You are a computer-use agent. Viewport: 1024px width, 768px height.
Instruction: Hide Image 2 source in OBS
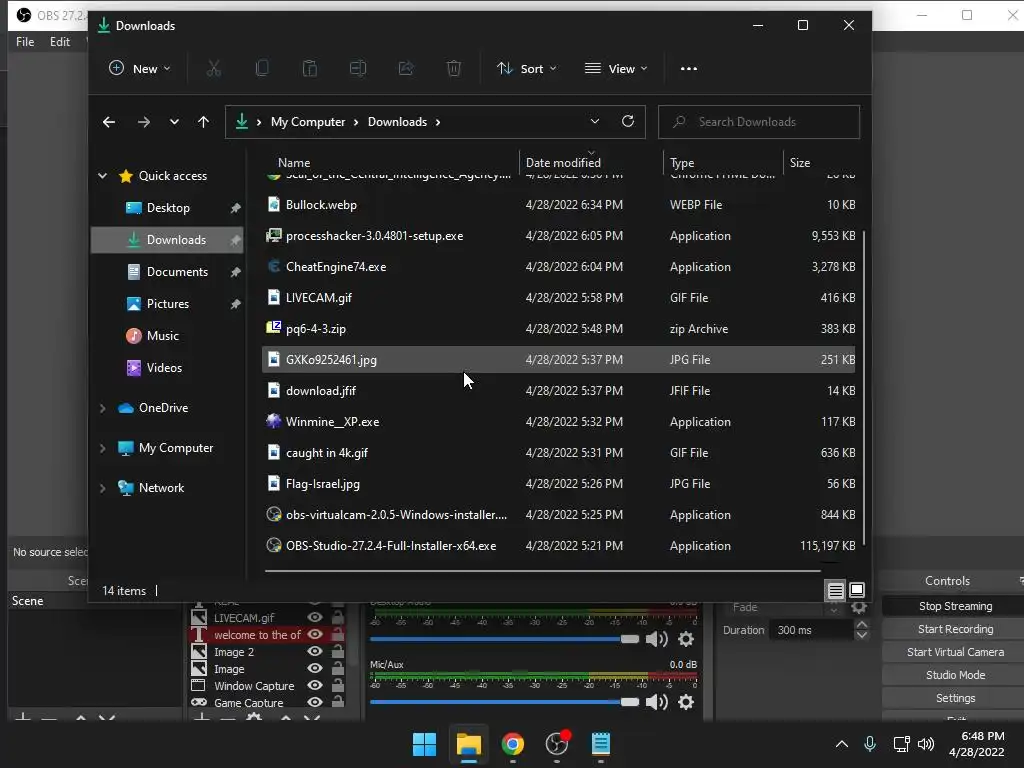point(315,651)
